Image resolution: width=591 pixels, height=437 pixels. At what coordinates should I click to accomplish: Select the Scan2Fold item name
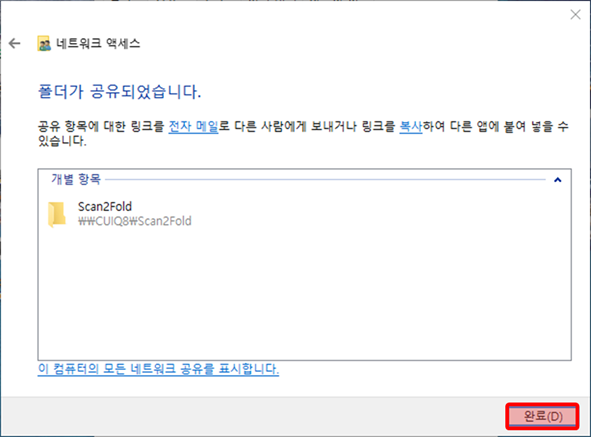[105, 206]
